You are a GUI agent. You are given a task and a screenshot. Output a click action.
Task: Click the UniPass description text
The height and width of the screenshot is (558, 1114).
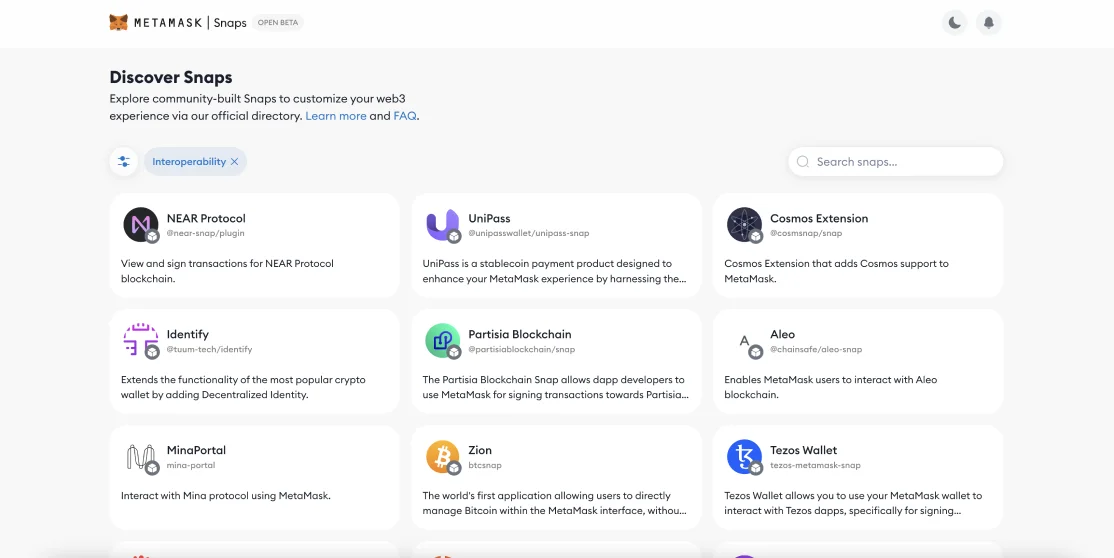point(554,271)
